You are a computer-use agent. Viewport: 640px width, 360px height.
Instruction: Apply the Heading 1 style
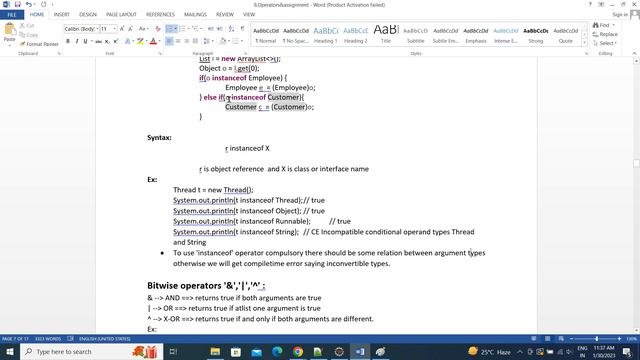pos(326,35)
